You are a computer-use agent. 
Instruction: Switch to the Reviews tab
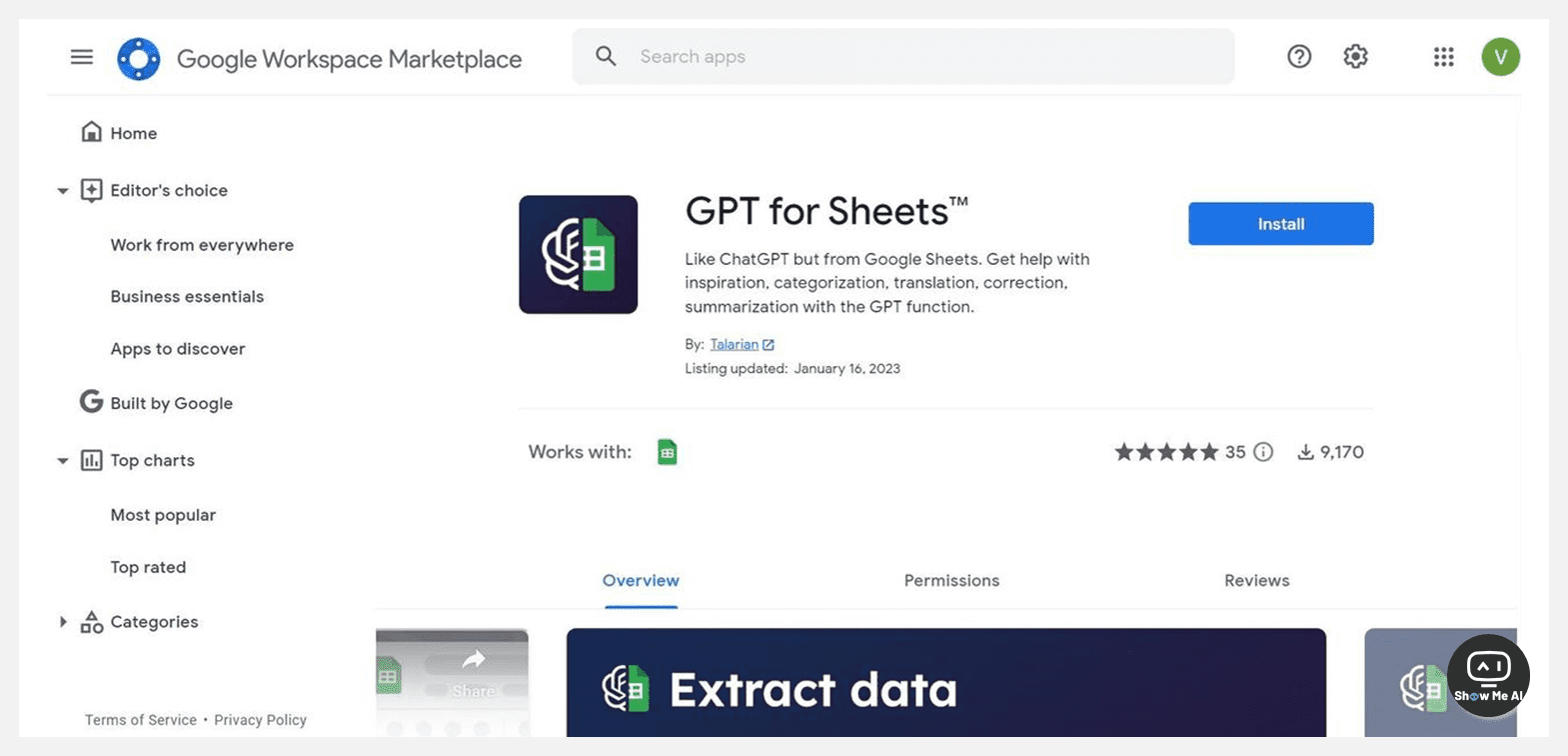point(1256,581)
